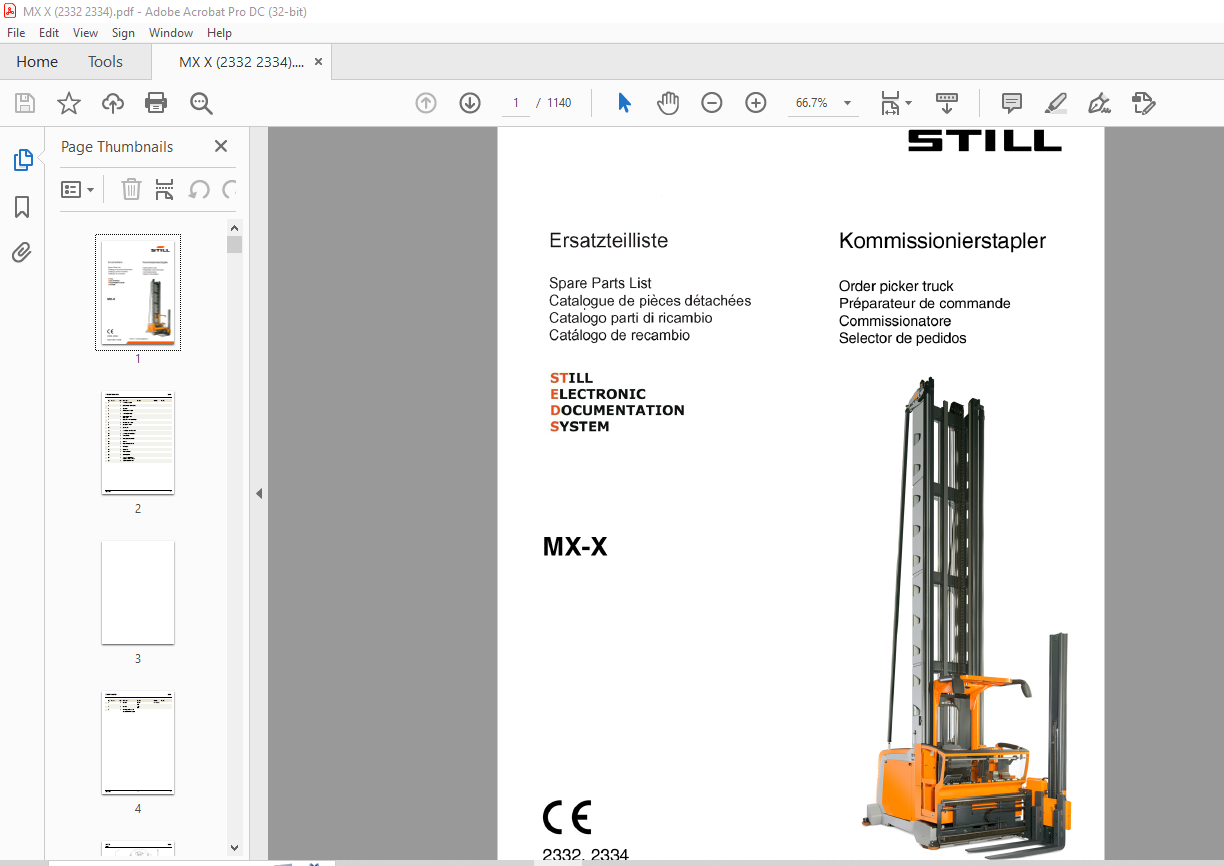
Task: Expand the fit page options arrow
Action: point(908,103)
